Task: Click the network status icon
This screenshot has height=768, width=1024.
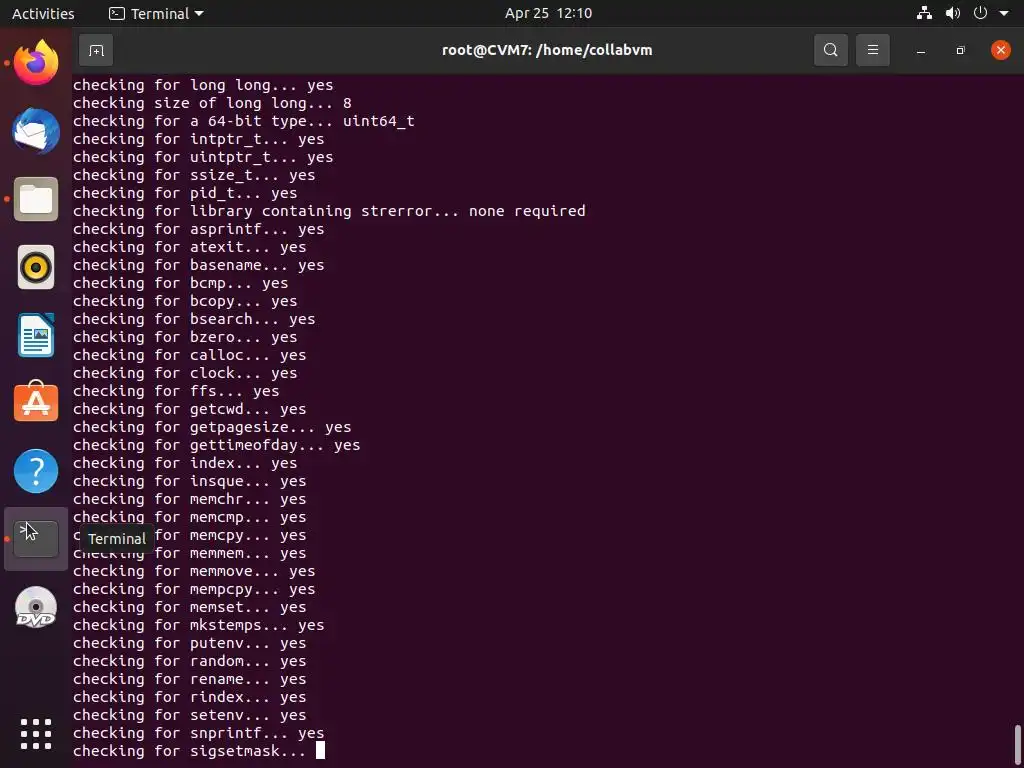Action: point(924,13)
